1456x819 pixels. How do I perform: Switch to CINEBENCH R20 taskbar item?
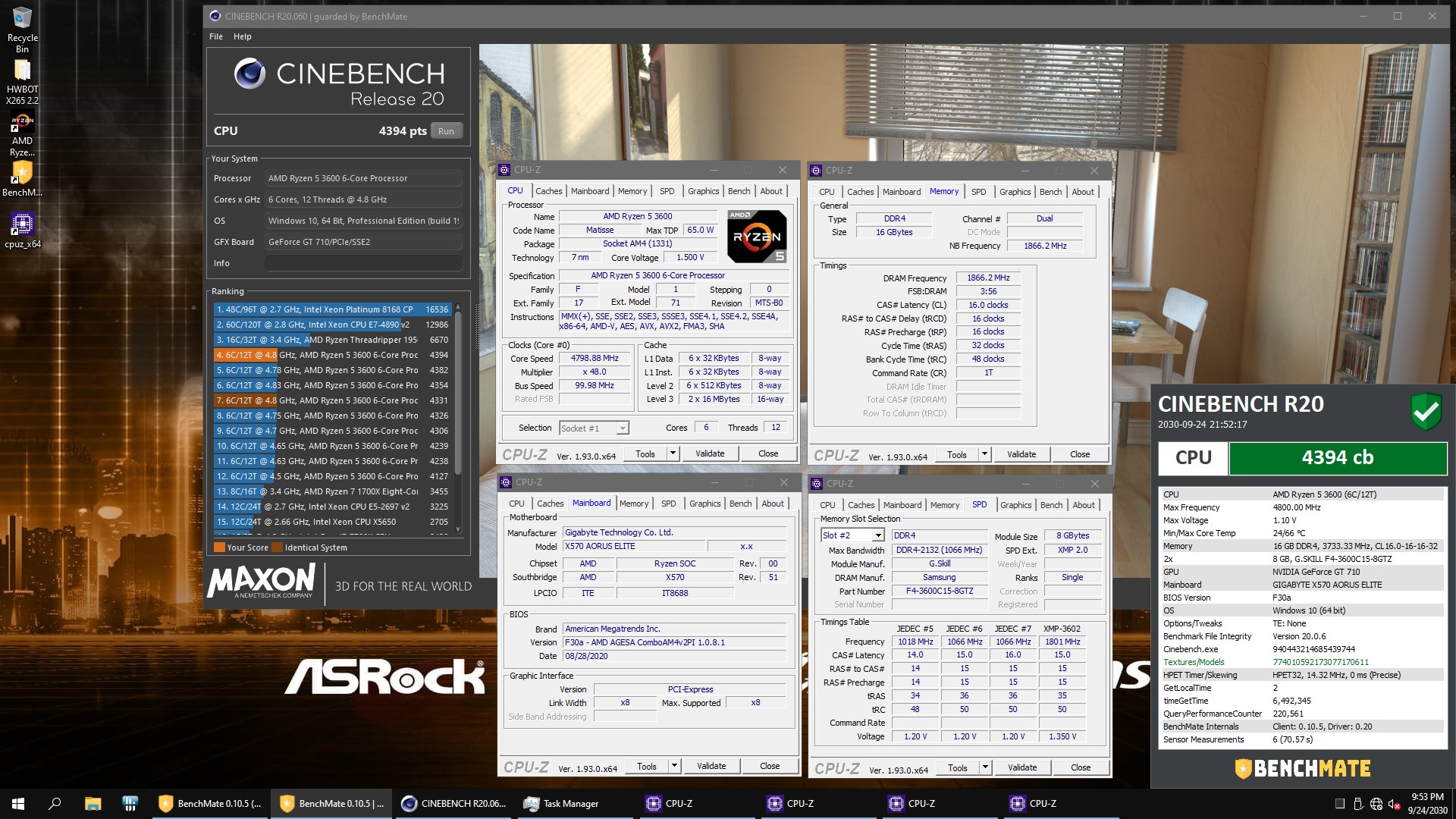(453, 803)
